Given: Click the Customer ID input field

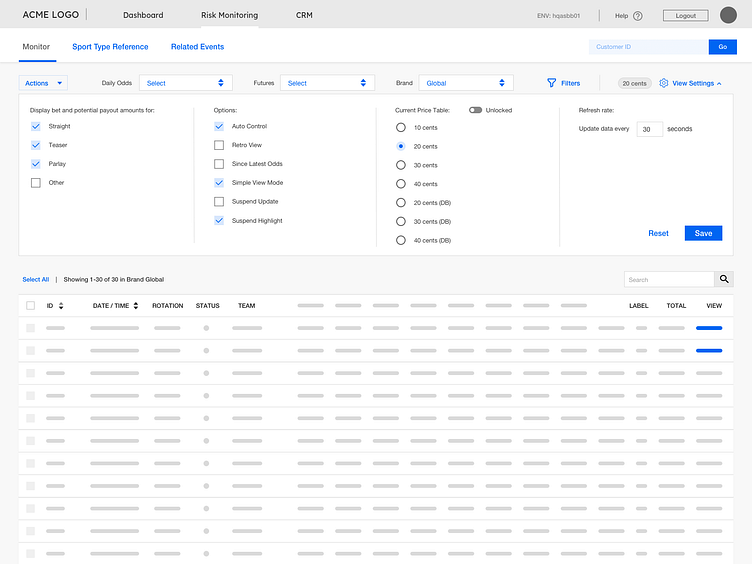Looking at the screenshot, I should [x=648, y=47].
